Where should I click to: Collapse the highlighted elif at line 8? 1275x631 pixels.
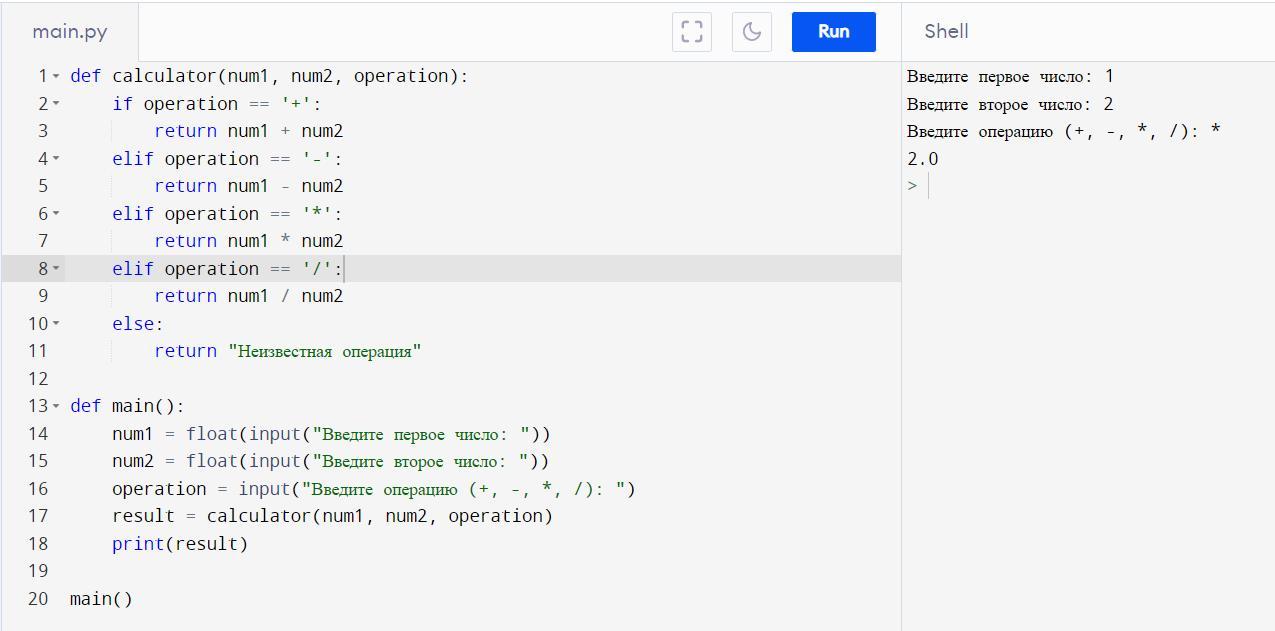click(x=56, y=269)
